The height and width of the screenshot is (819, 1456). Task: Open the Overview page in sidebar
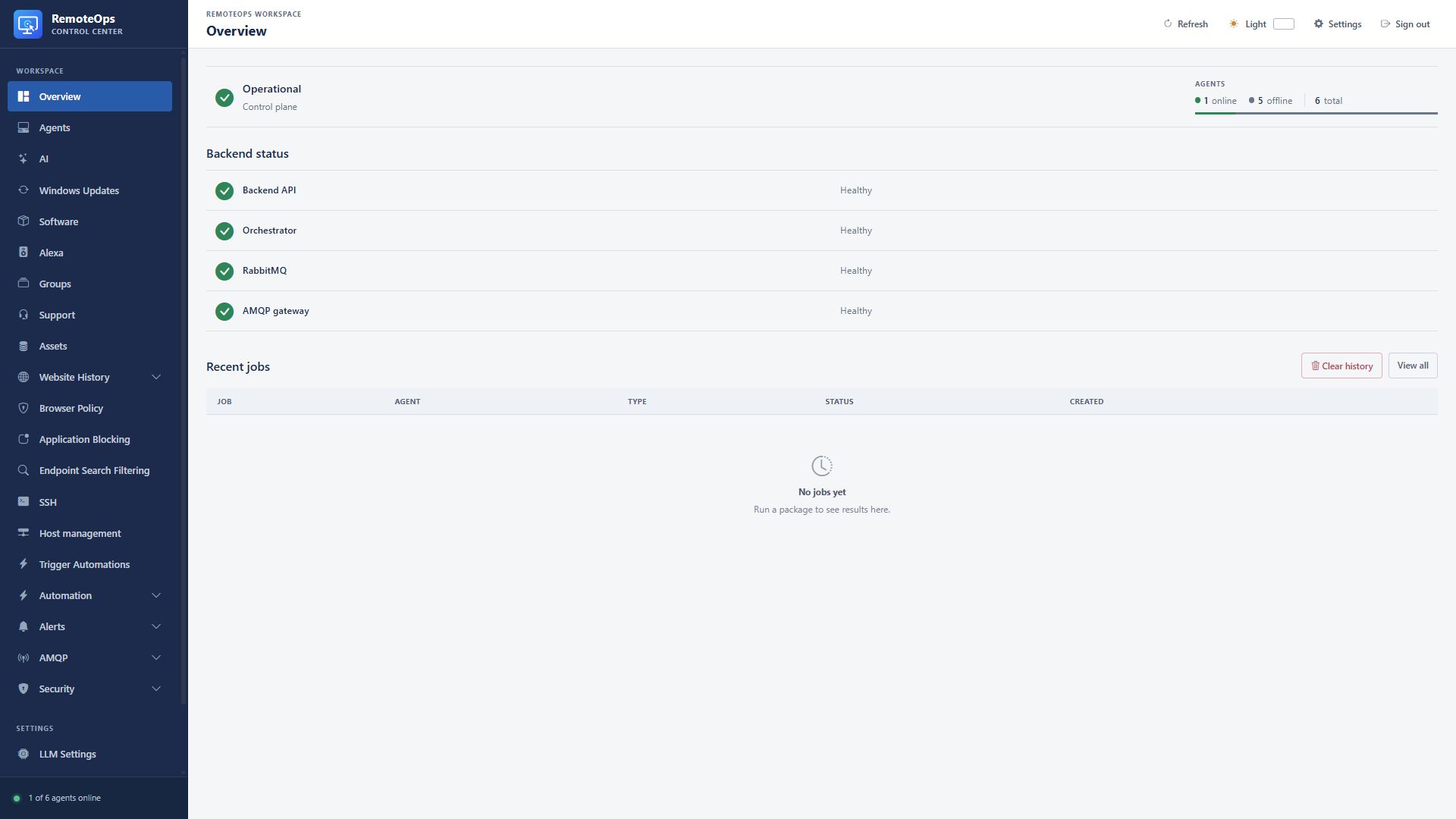click(x=89, y=96)
